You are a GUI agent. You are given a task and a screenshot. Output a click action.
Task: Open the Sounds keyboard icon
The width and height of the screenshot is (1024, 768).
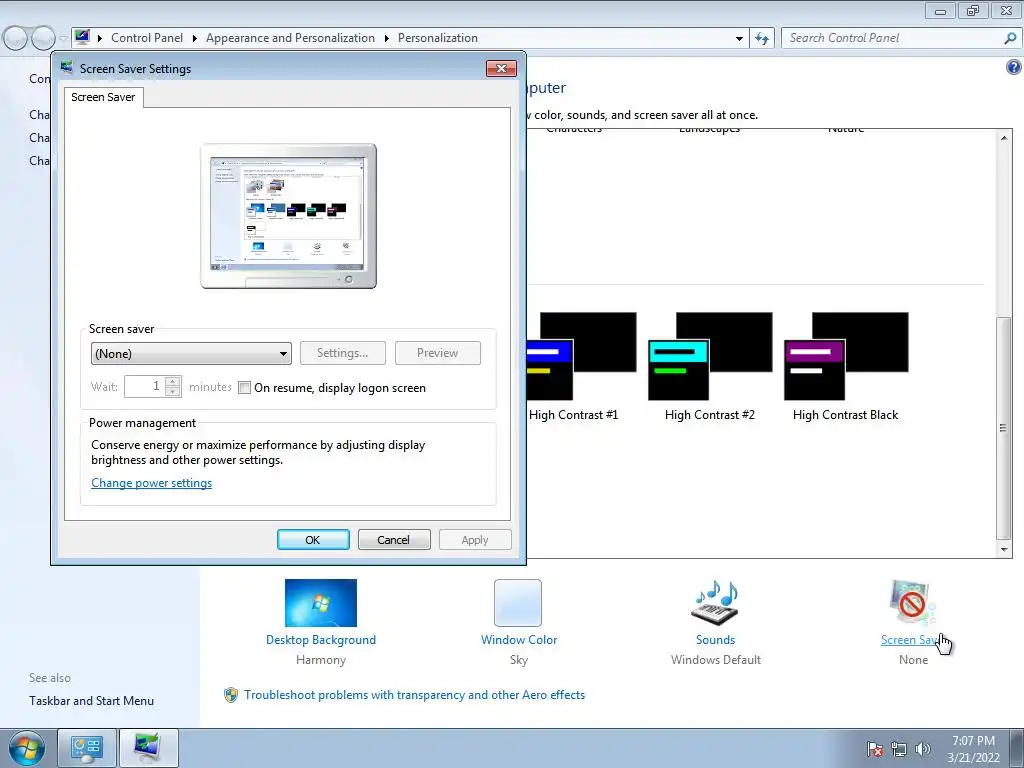click(715, 603)
